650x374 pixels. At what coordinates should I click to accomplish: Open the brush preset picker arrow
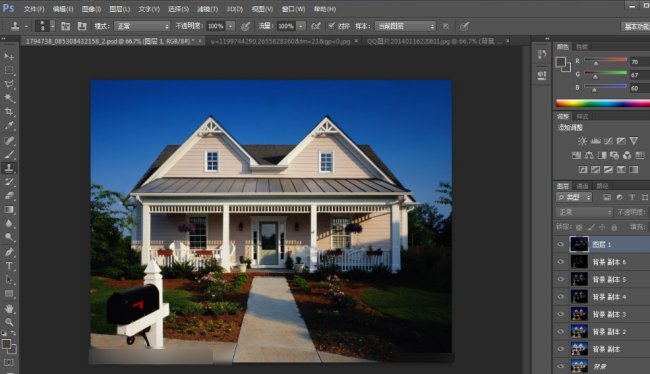coord(52,26)
